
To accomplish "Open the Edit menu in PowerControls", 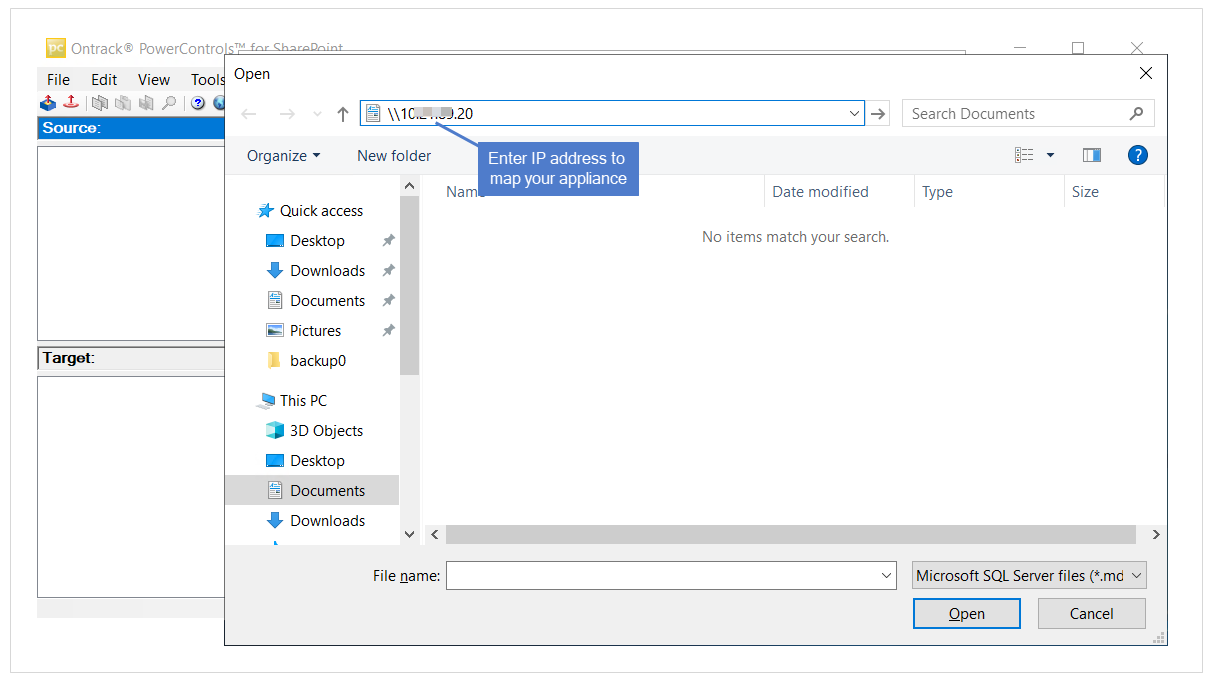I will pos(104,80).
